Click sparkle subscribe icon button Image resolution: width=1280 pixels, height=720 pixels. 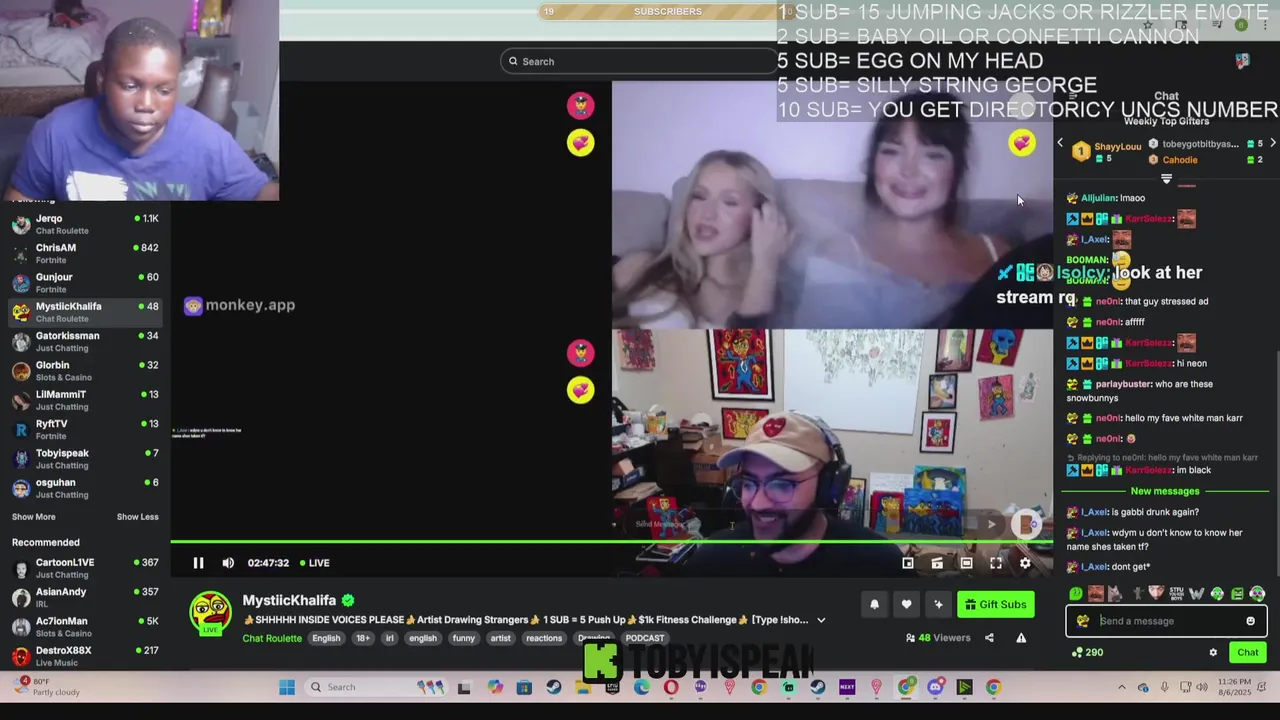pyautogui.click(x=938, y=604)
